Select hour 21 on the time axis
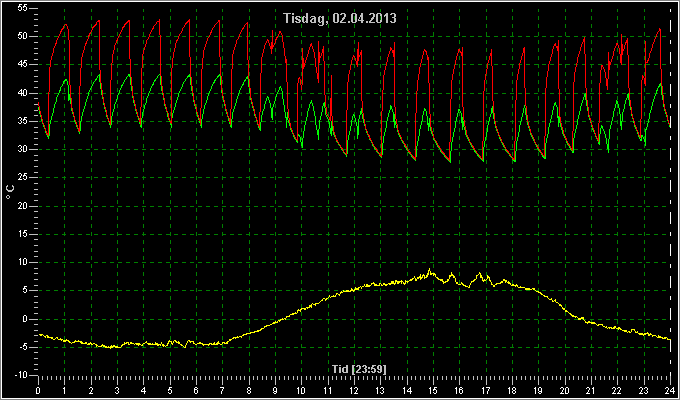This screenshot has height=400, width=680. pyautogui.click(x=591, y=390)
